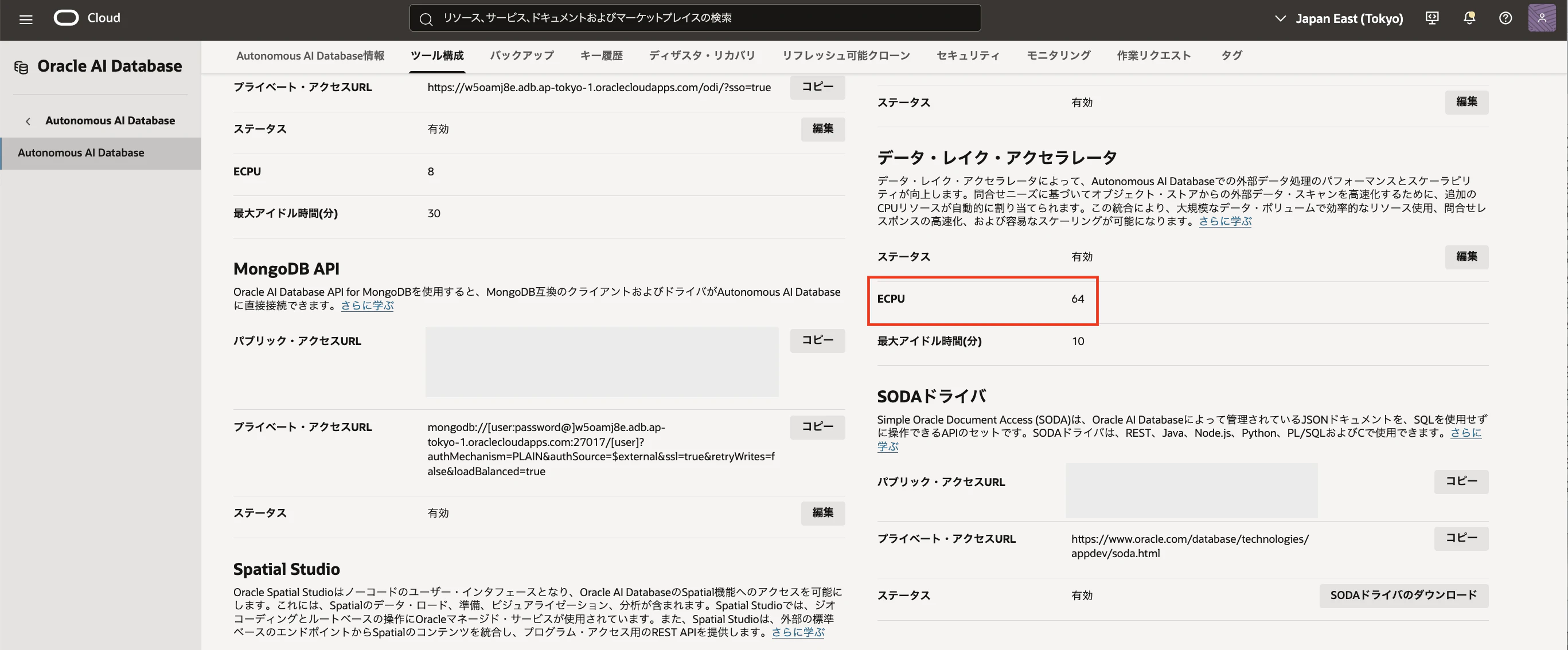
Task: Click the Oracle AI Database sidebar icon
Action: pos(21,67)
